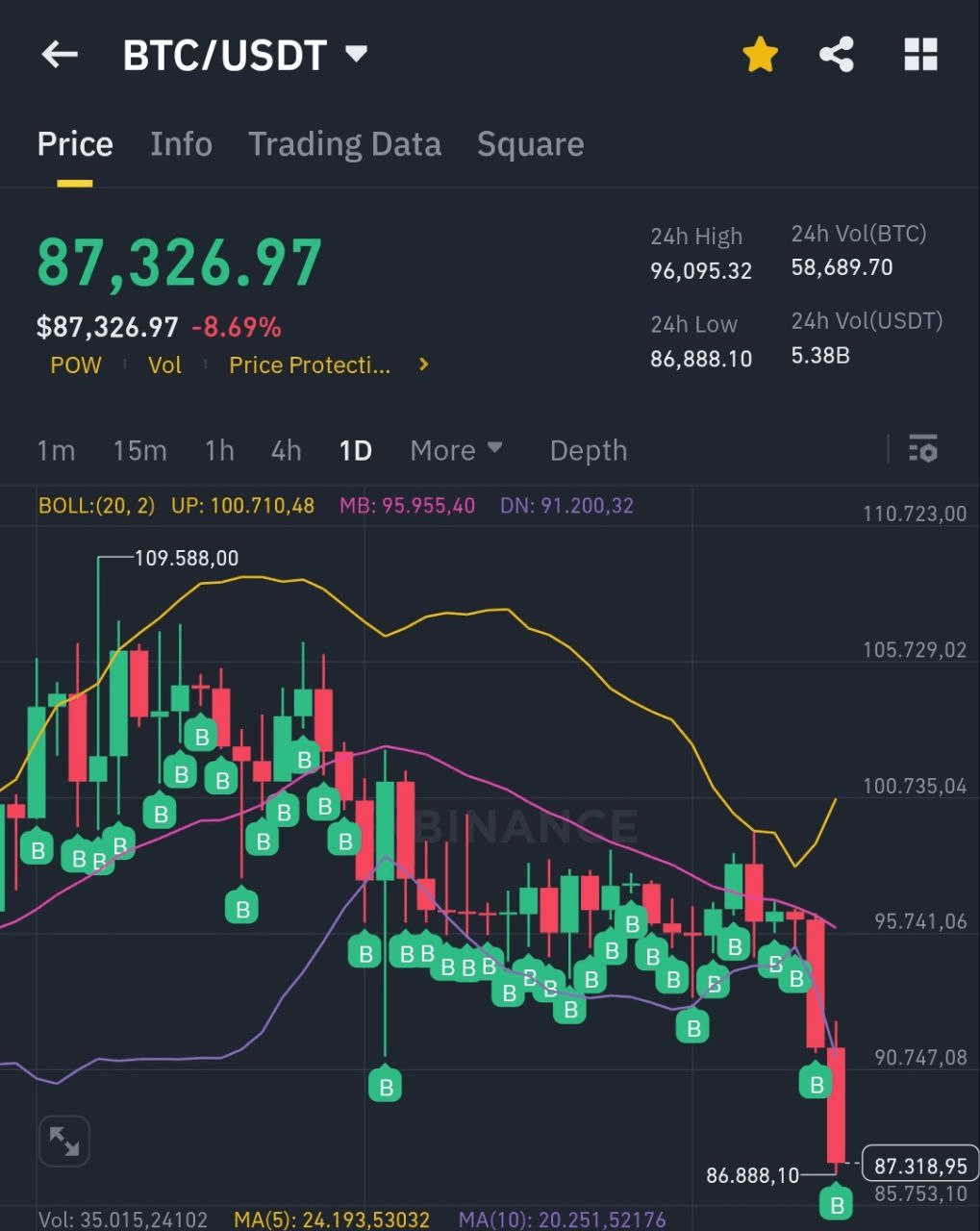Tap the BTC/USDT pair title
The width and height of the screenshot is (980, 1231).
225,55
